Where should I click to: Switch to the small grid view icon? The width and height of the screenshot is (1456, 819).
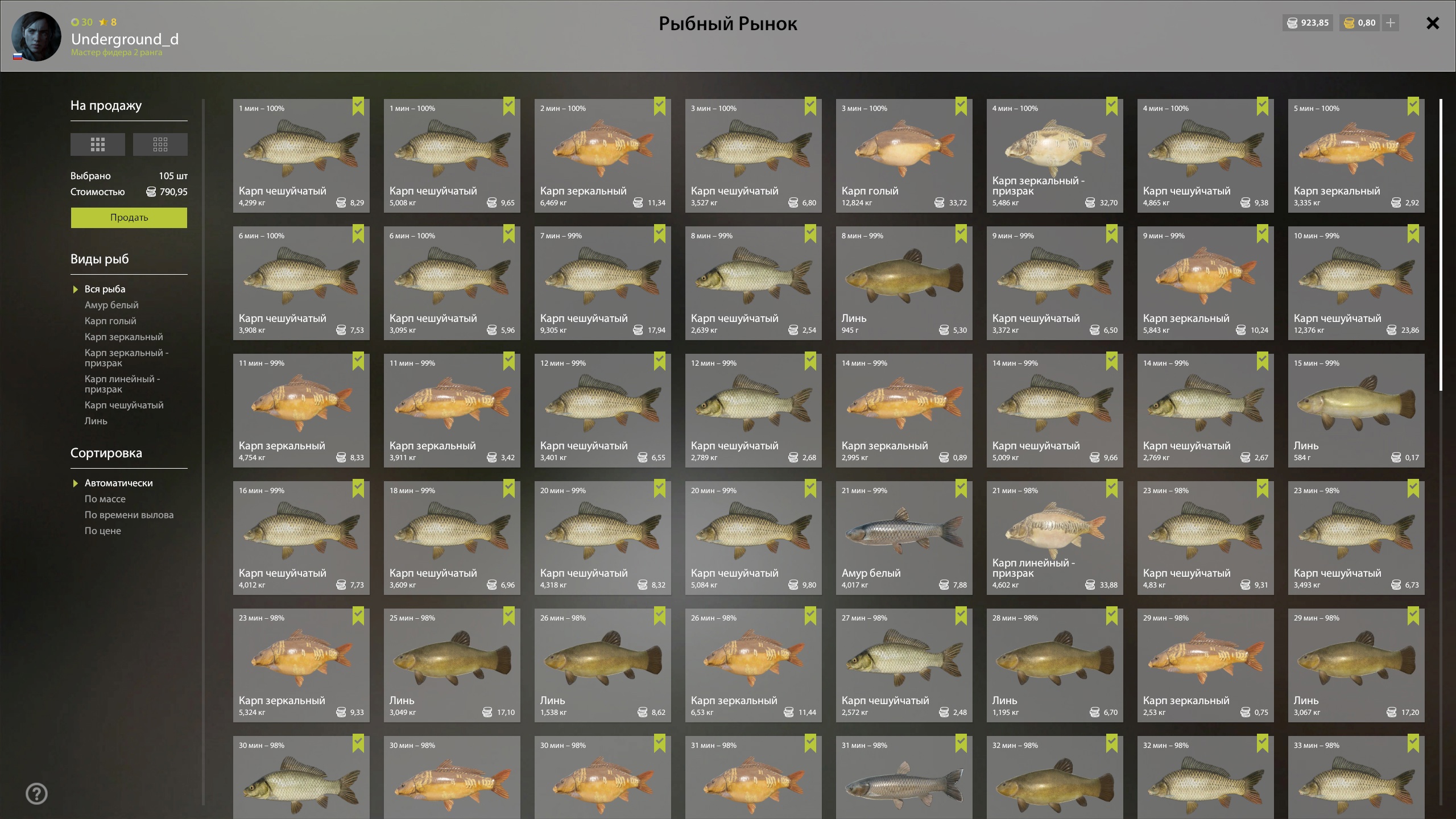160,144
